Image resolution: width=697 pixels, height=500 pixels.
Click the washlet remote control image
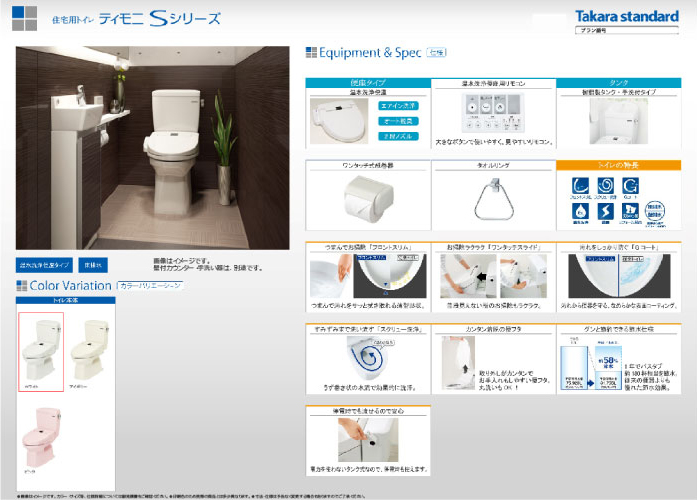pyautogui.click(x=493, y=113)
